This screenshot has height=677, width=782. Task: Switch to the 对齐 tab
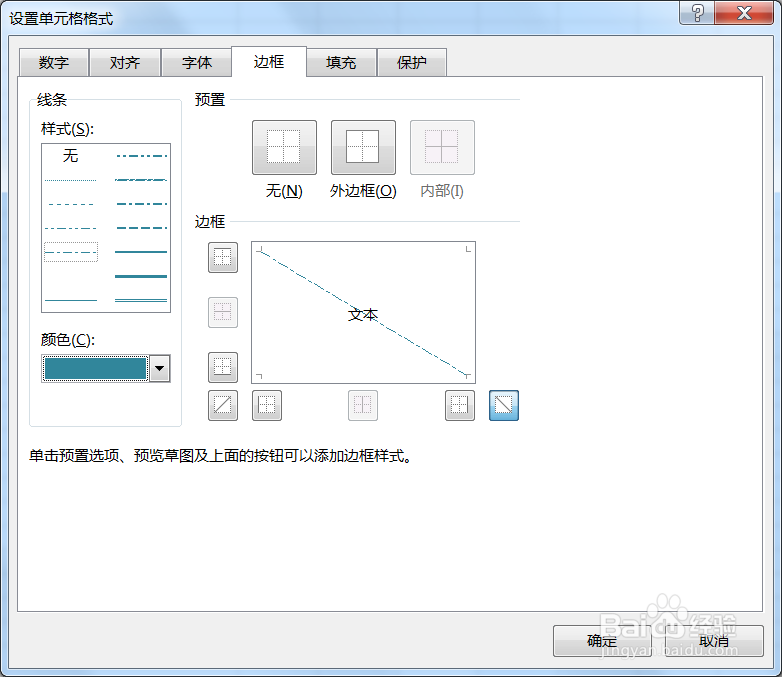125,62
